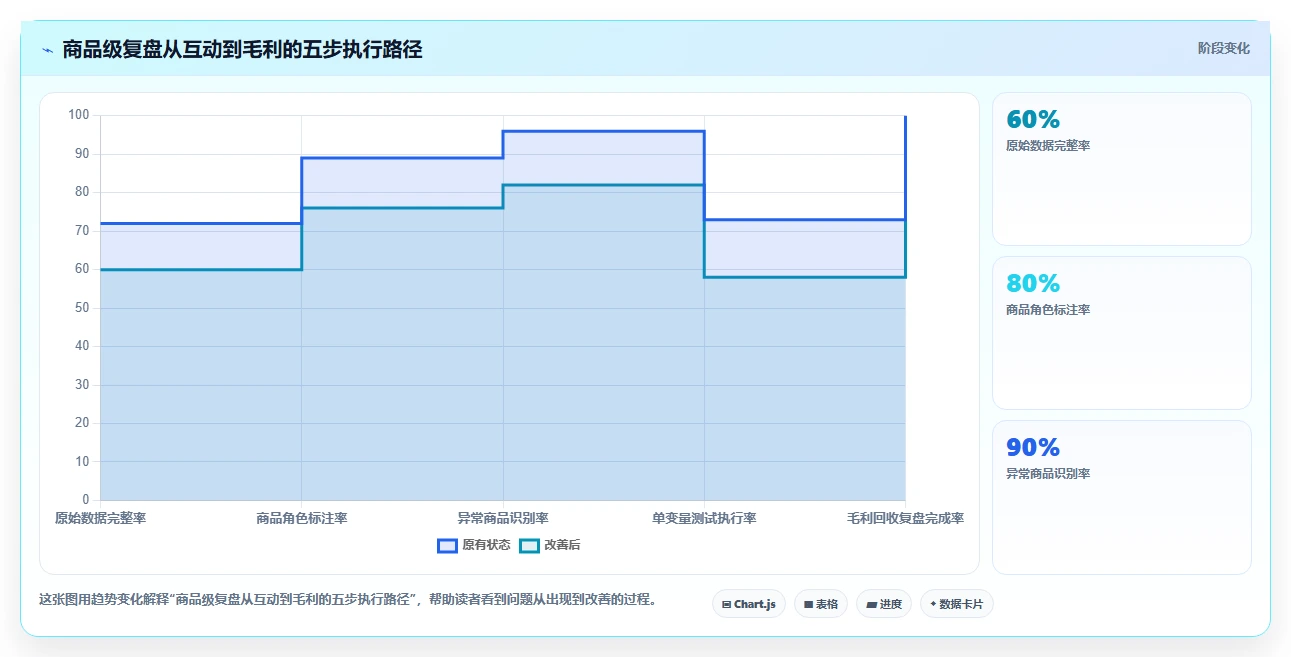Click the 进度 tag pill

[x=884, y=604]
